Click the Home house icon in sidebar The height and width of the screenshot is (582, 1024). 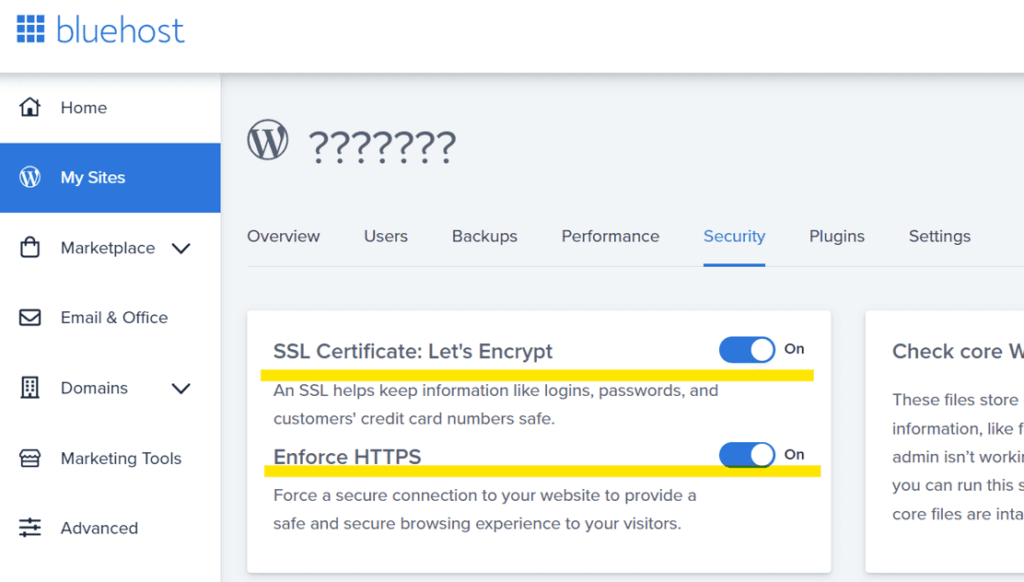[x=30, y=107]
